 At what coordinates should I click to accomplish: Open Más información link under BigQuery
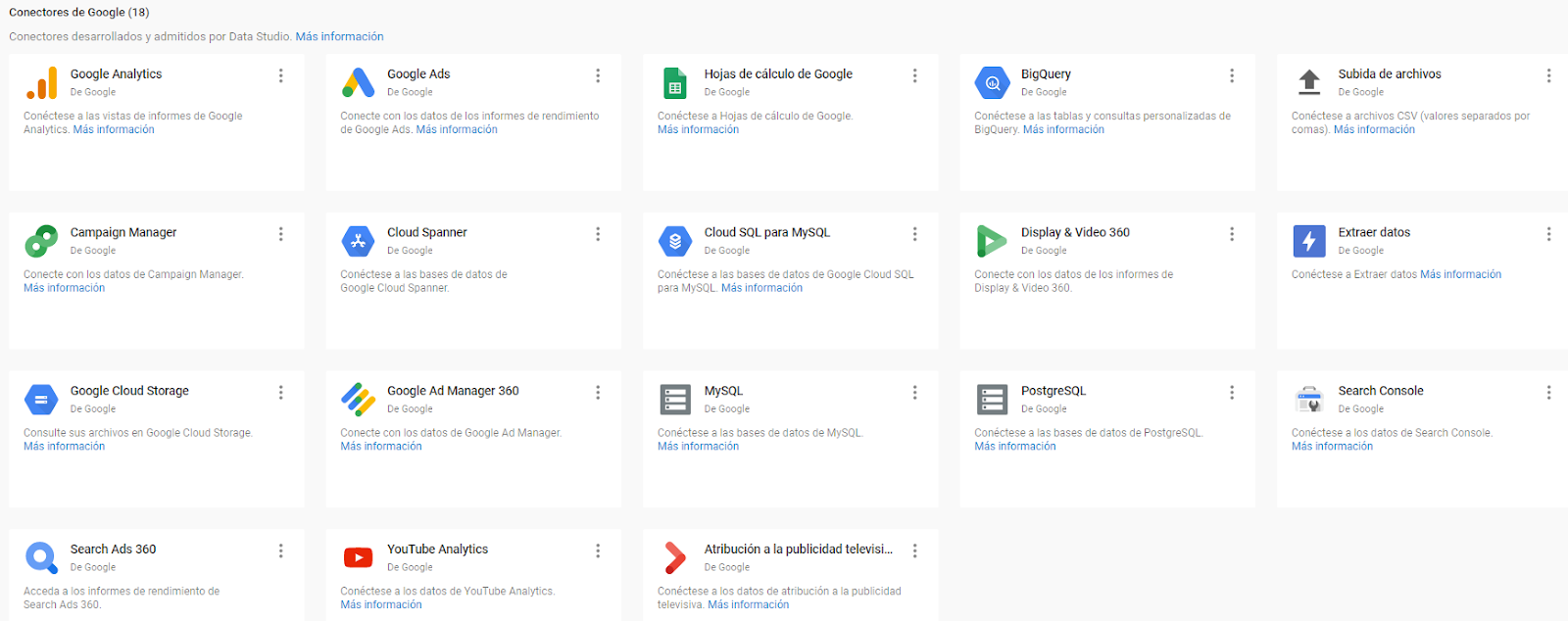(x=1063, y=129)
